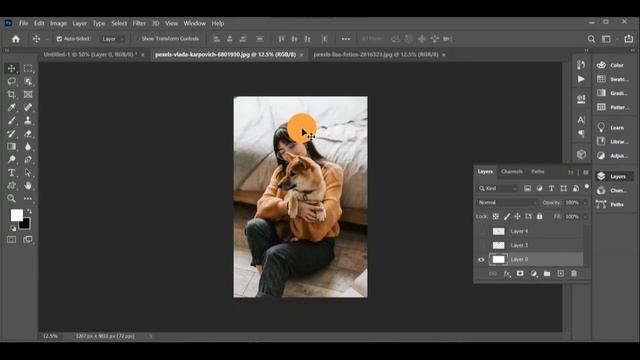Show Layer 4 via its visibility box

point(481,231)
